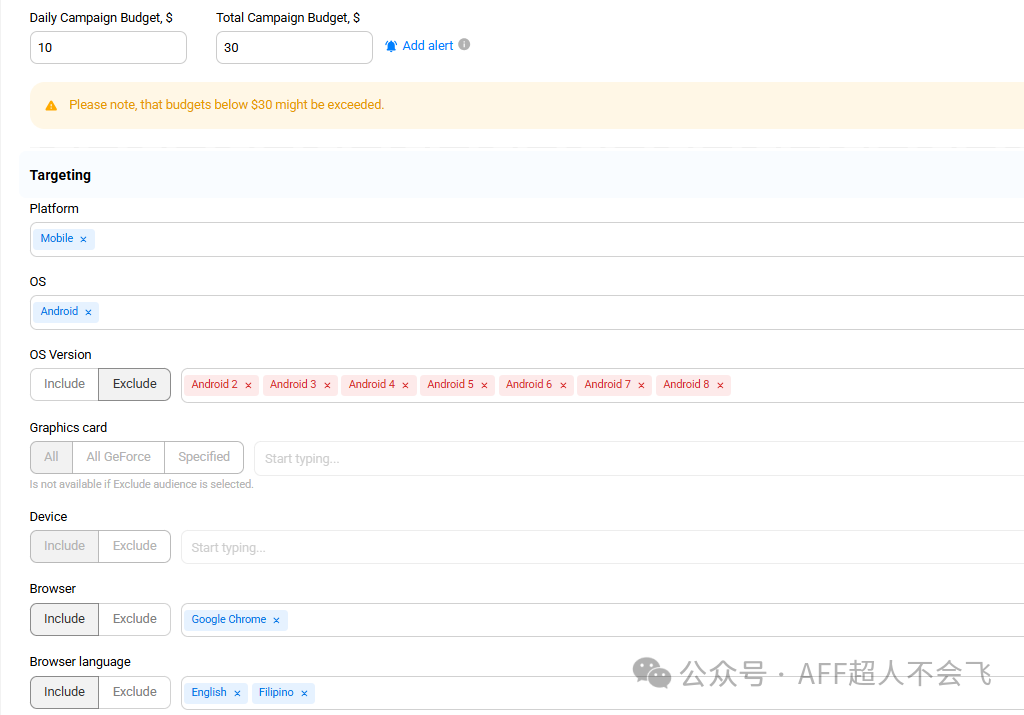Choose Specified graphics card option

pos(204,457)
